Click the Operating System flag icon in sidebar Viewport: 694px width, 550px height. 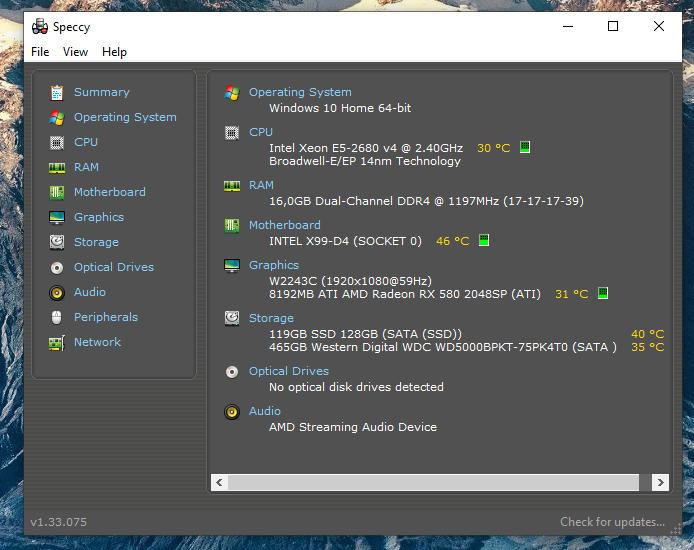click(57, 118)
